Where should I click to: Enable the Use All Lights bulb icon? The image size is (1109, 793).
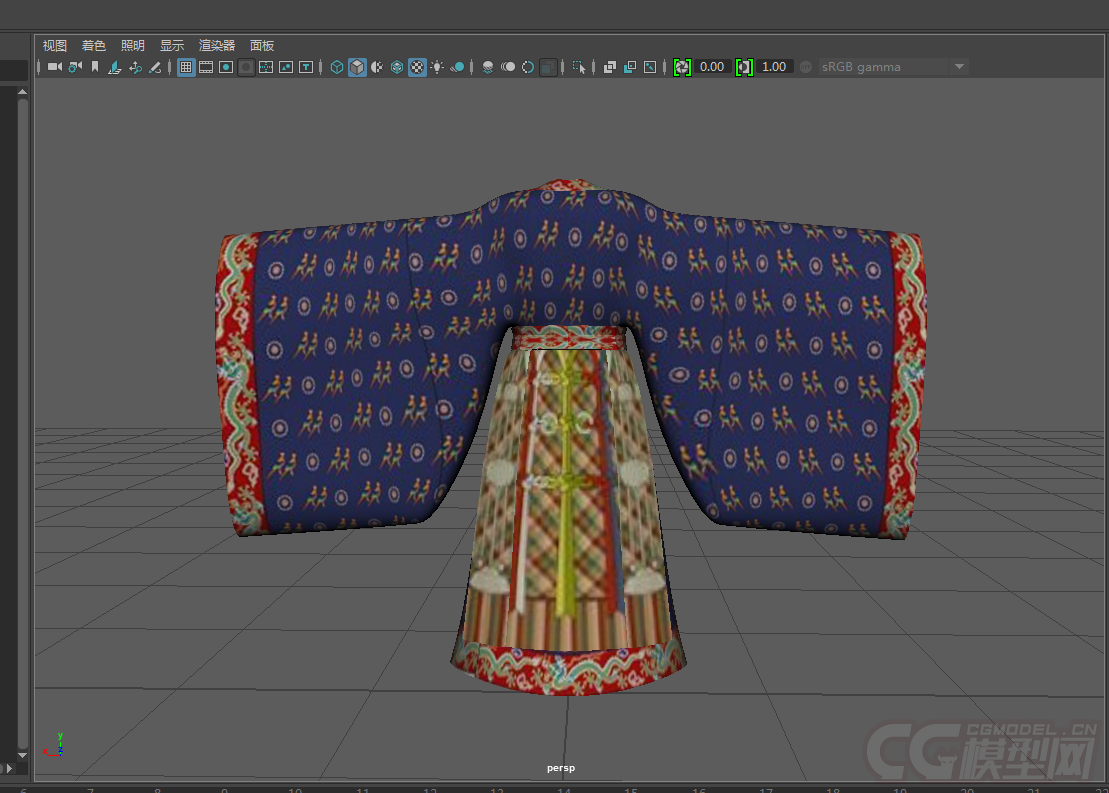tap(437, 67)
